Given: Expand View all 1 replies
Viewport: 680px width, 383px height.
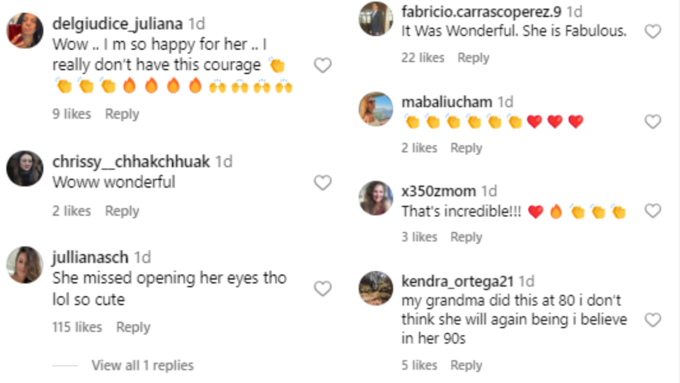Looking at the screenshot, I should [142, 366].
